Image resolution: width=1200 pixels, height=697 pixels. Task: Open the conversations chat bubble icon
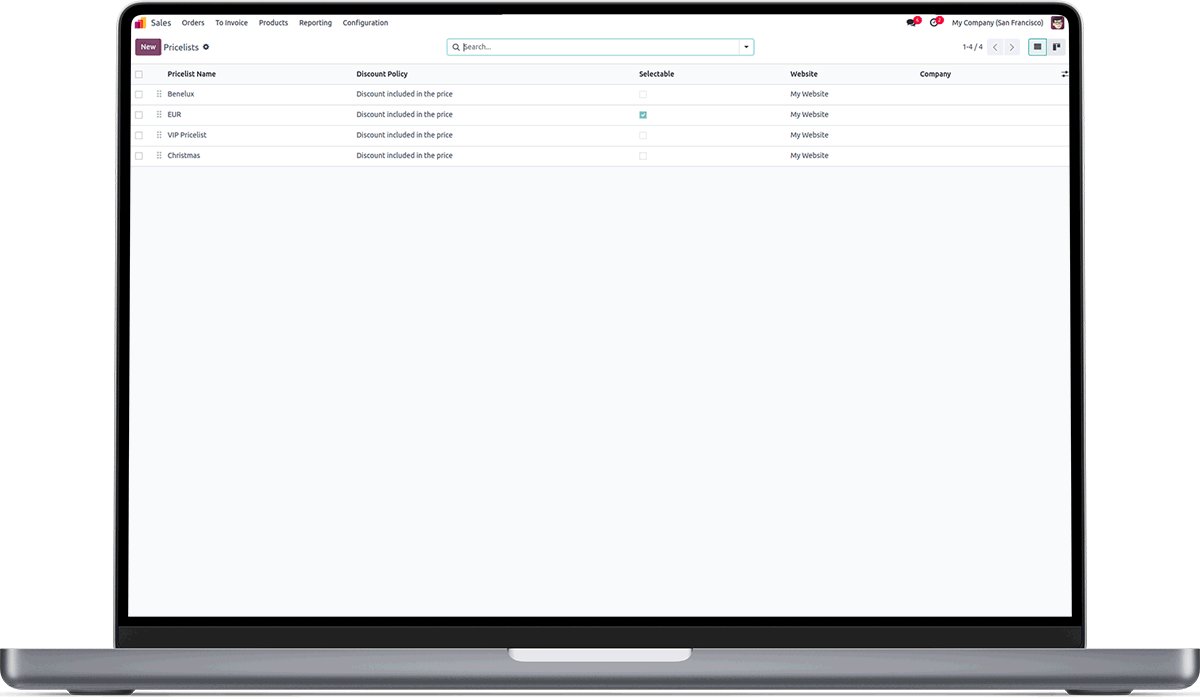coord(911,22)
